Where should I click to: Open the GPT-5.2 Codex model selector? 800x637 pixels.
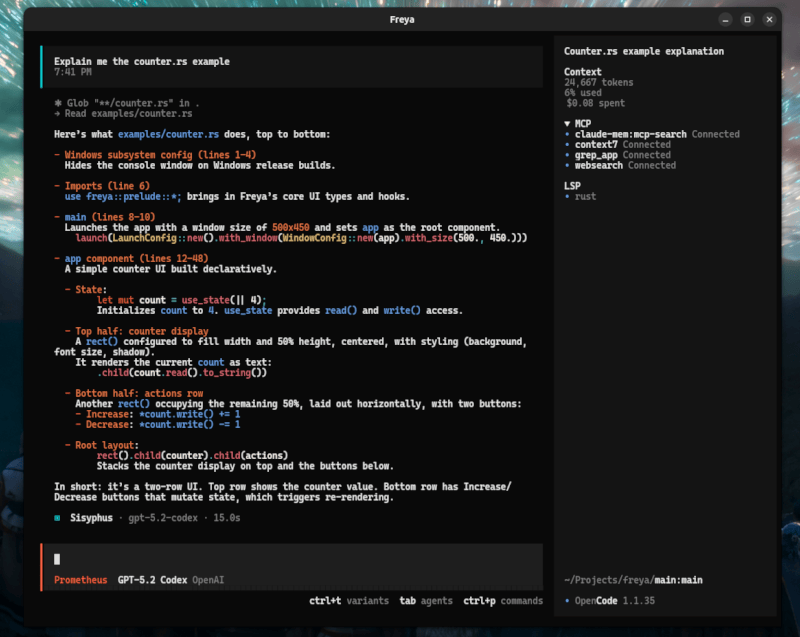[152, 580]
